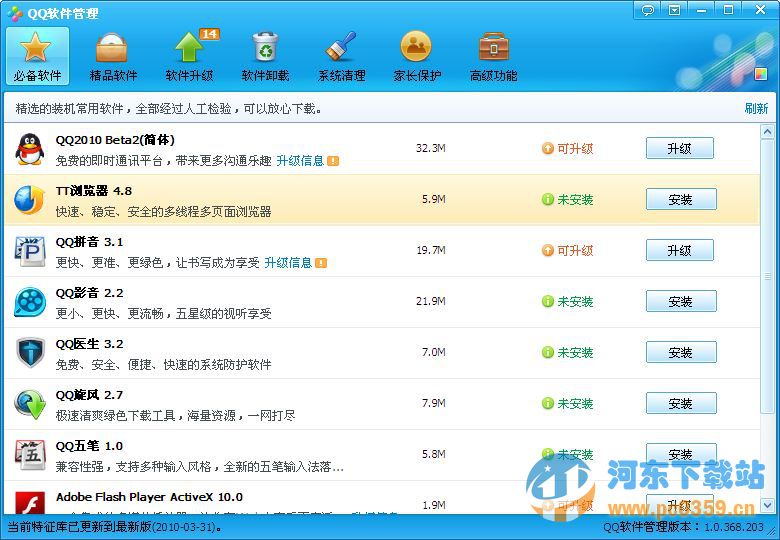Switch to the 精品软件 tab

point(113,56)
